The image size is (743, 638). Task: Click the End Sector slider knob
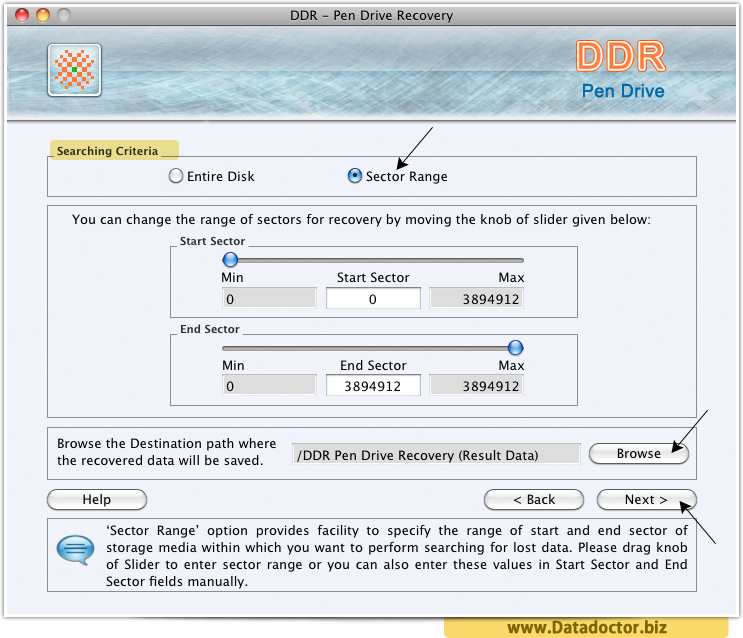(516, 348)
